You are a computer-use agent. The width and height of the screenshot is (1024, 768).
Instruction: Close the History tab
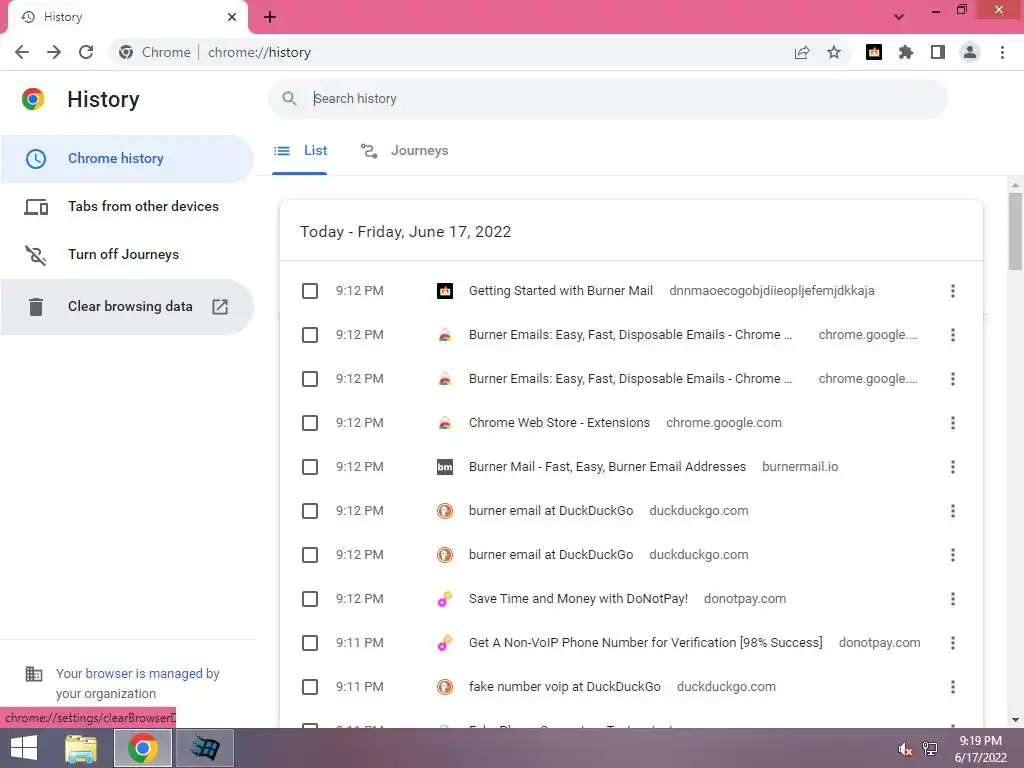[x=232, y=17]
